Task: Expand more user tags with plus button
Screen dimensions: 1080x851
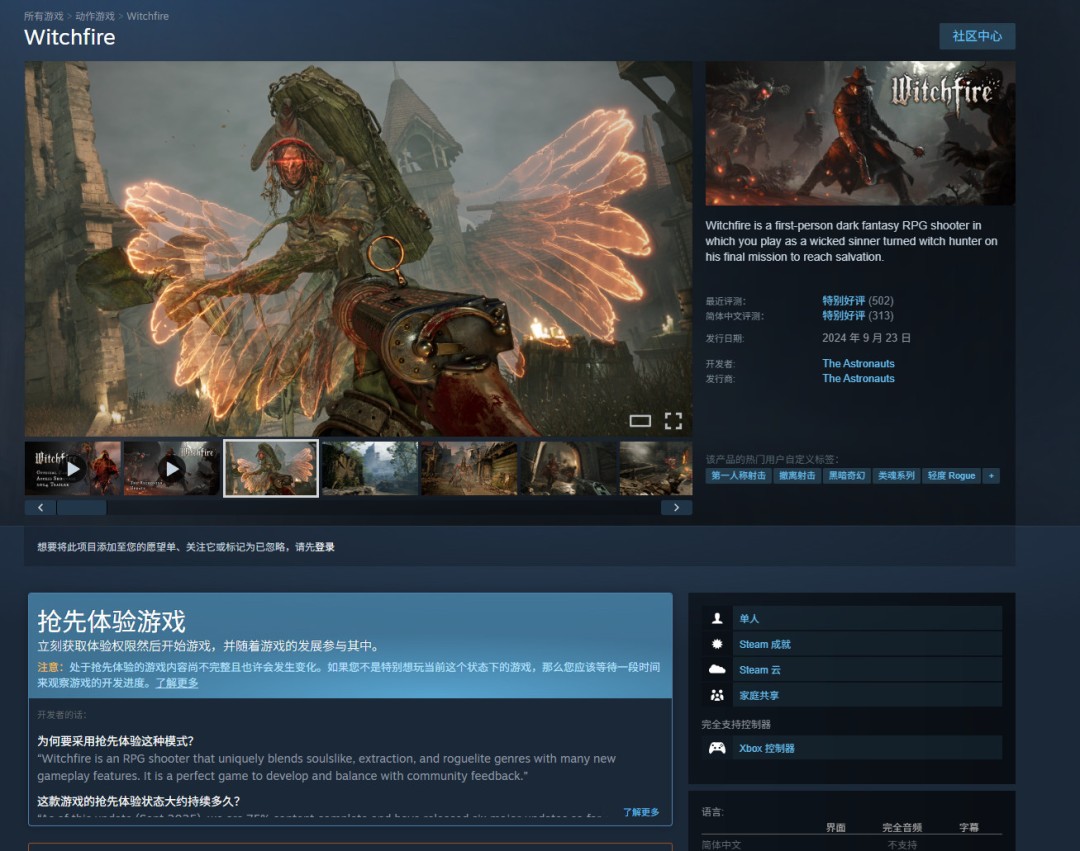Action: [991, 476]
